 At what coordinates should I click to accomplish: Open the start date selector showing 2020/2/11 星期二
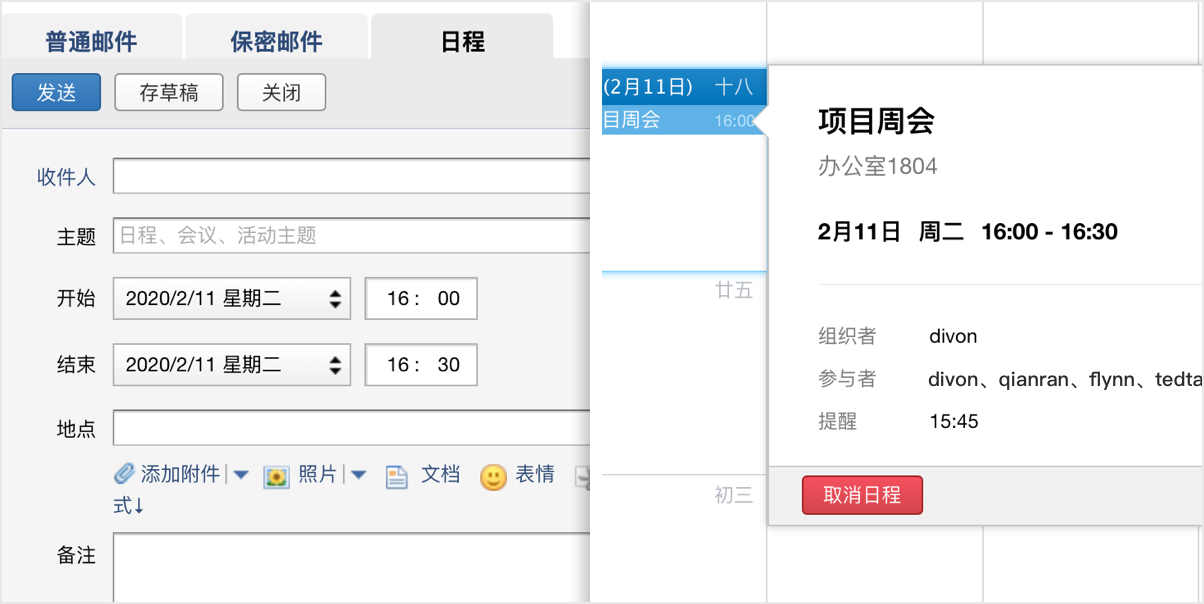[x=231, y=298]
